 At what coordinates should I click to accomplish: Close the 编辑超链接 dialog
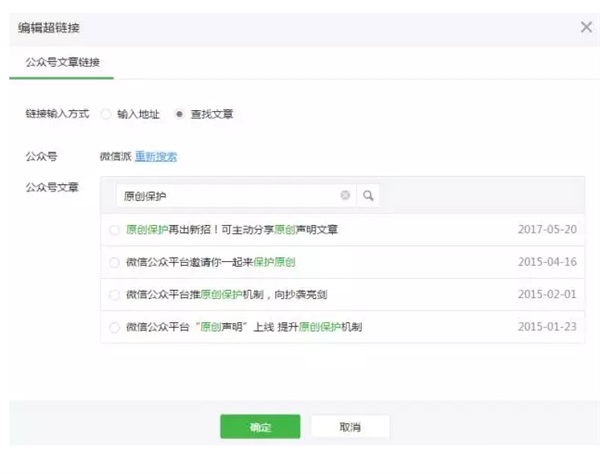pos(586,27)
